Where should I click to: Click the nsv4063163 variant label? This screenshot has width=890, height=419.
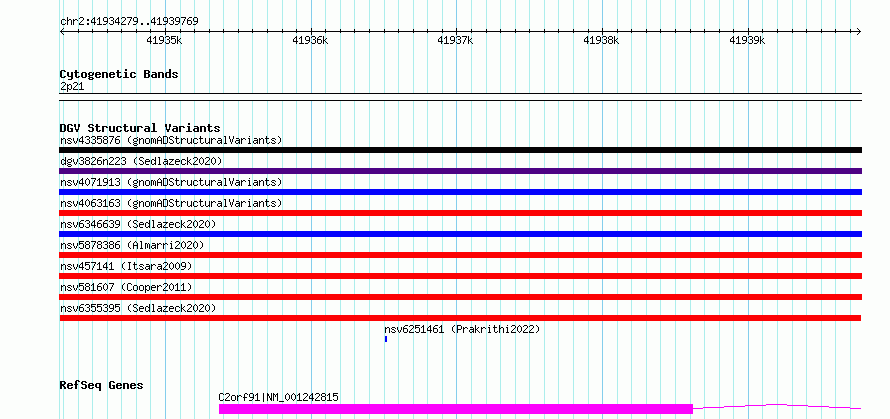(x=171, y=203)
